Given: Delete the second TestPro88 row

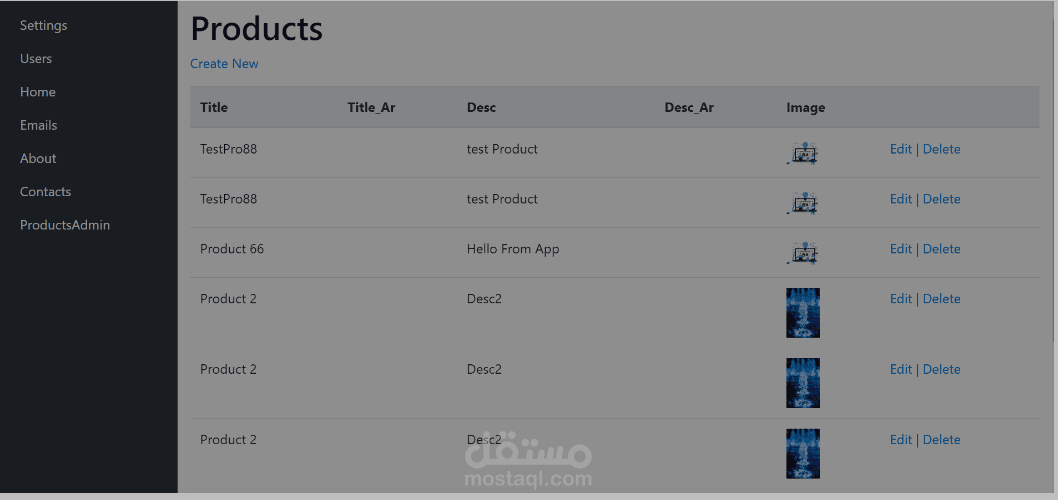Looking at the screenshot, I should click(941, 199).
